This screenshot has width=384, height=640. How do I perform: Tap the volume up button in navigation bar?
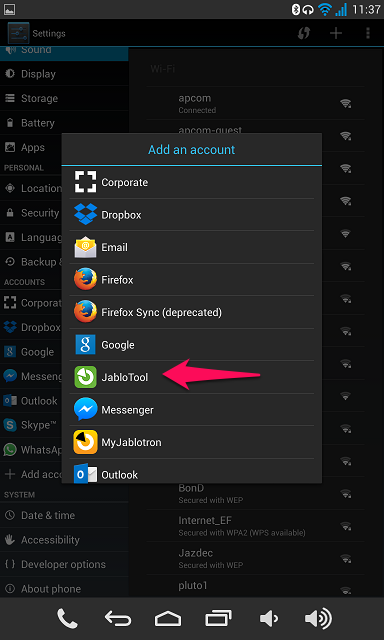click(318, 619)
